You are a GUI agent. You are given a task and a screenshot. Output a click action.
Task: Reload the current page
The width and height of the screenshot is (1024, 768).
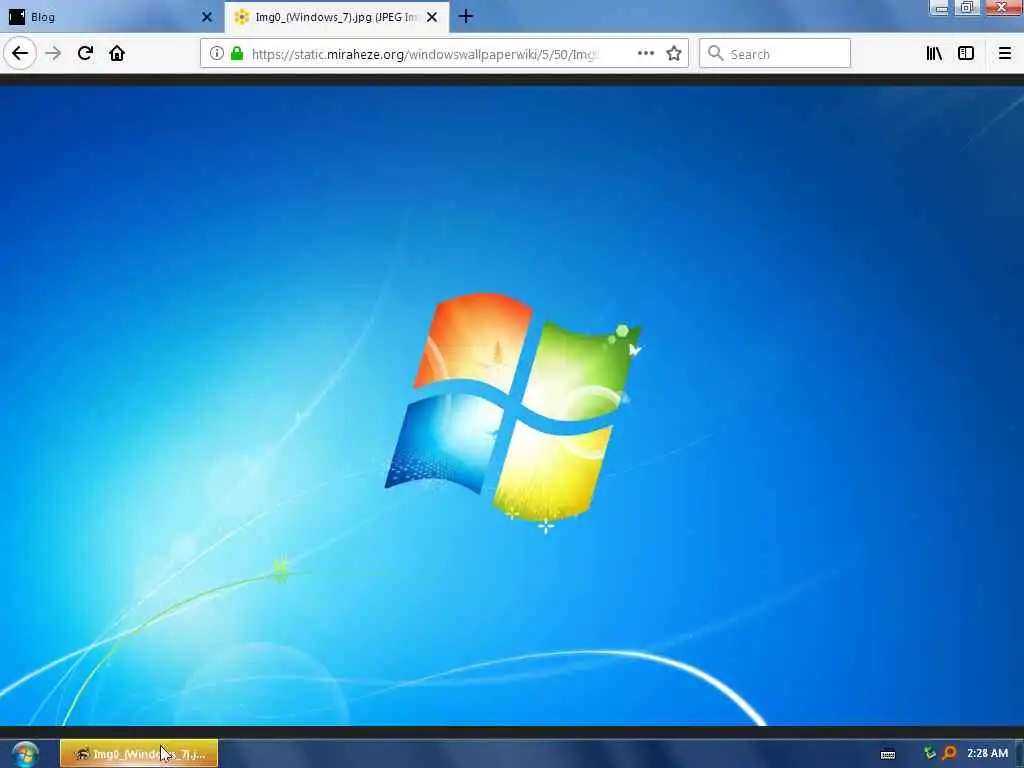point(85,53)
